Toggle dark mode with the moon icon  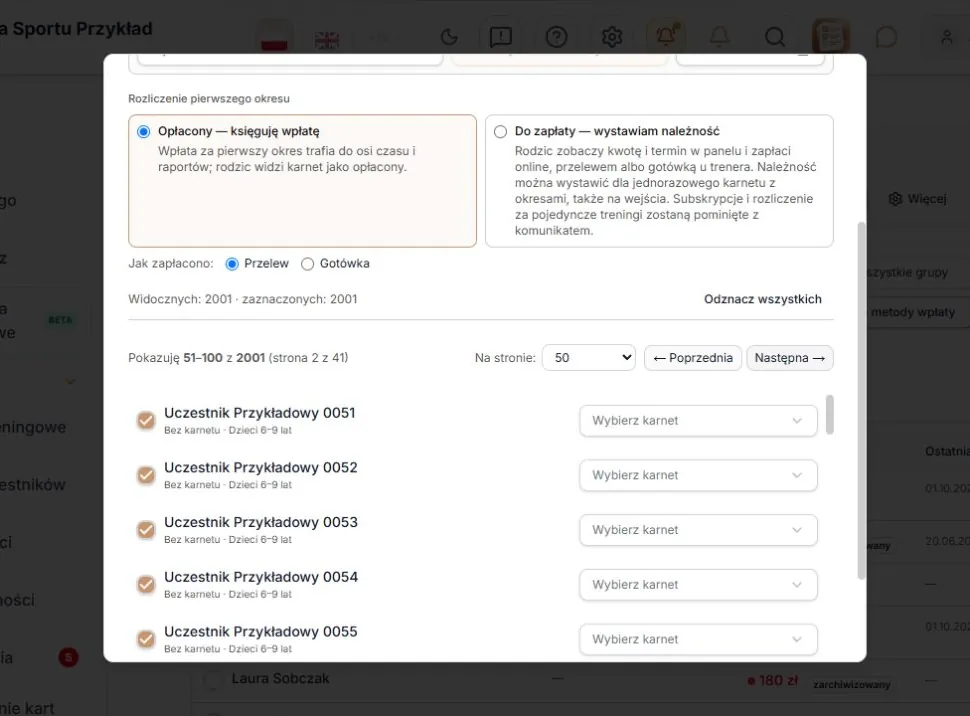[449, 37]
